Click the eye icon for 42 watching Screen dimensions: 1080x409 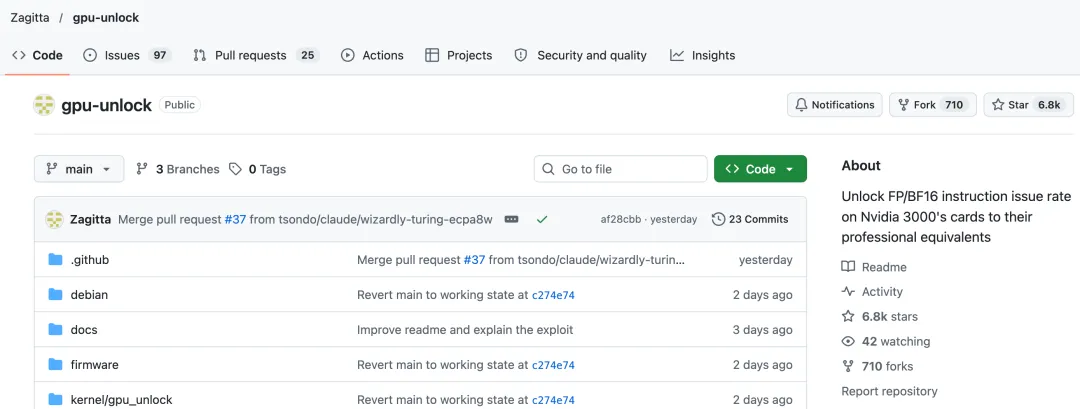[x=848, y=342]
